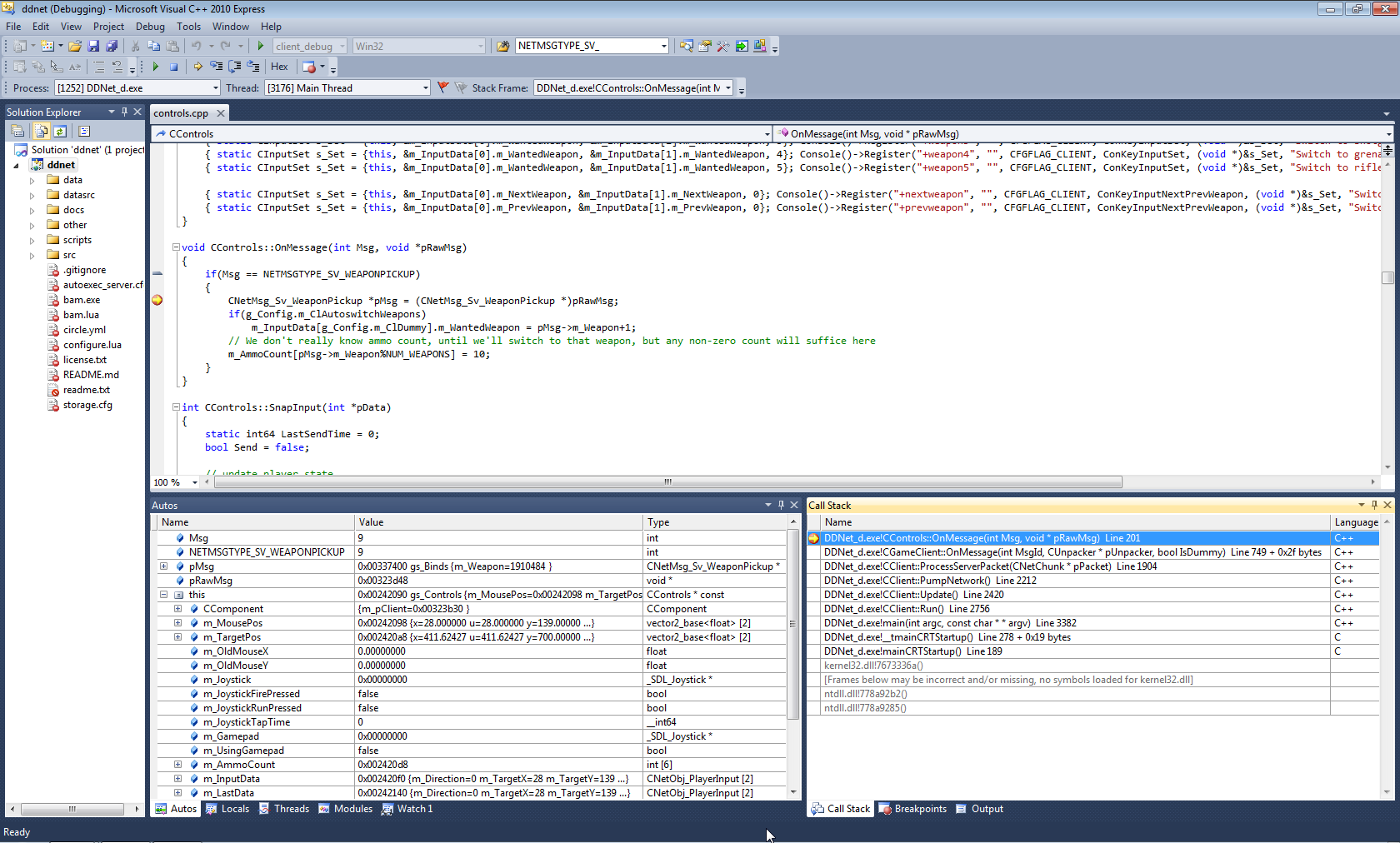The height and width of the screenshot is (843, 1400).
Task: Toggle Hex display button
Action: [279, 67]
